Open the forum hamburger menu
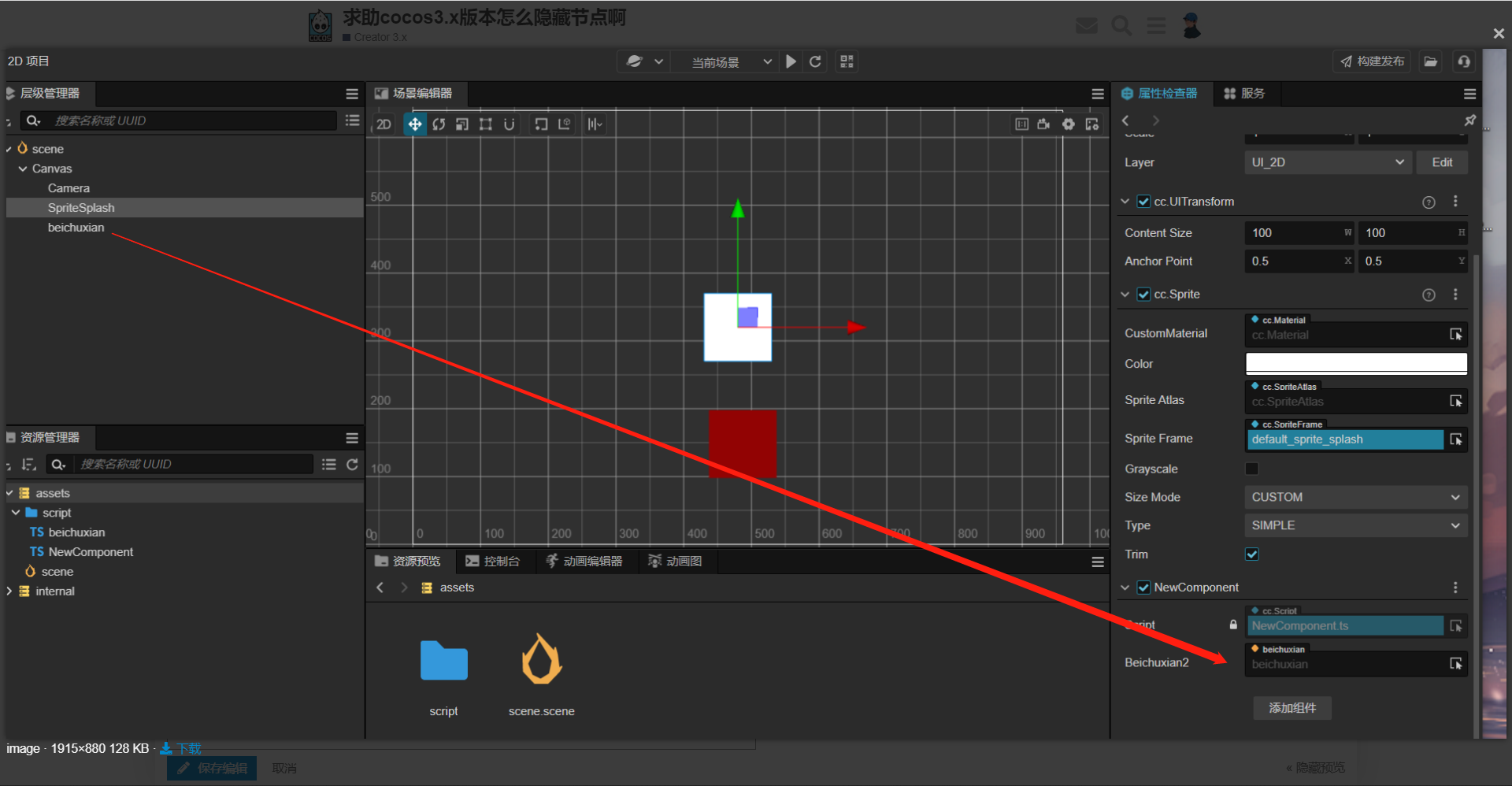Screen dimensions: 1512x786 click(1156, 26)
